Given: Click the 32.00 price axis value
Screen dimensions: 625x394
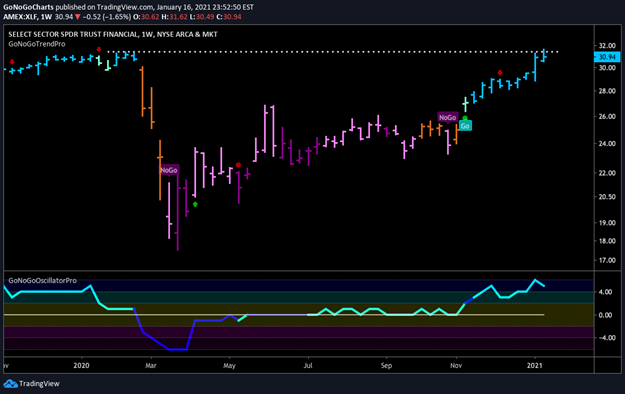Looking at the screenshot, I should pos(607,45).
